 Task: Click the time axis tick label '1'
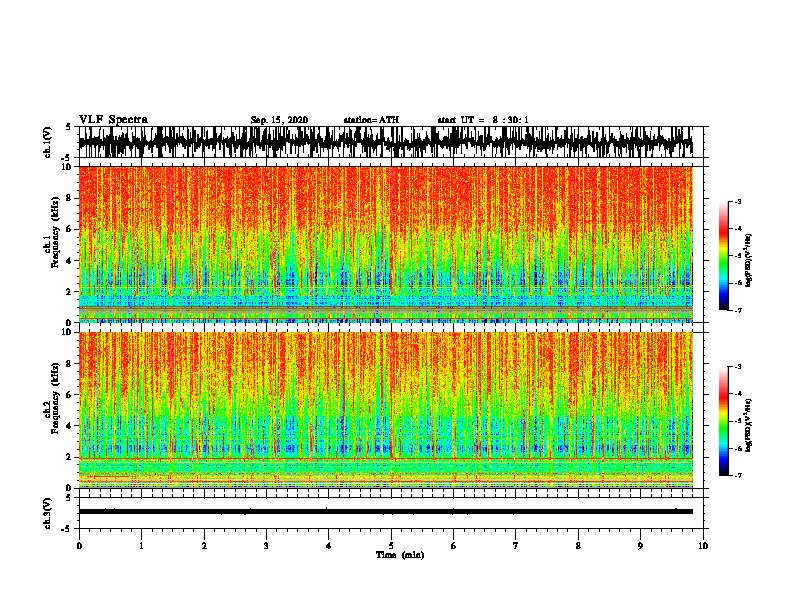point(141,546)
